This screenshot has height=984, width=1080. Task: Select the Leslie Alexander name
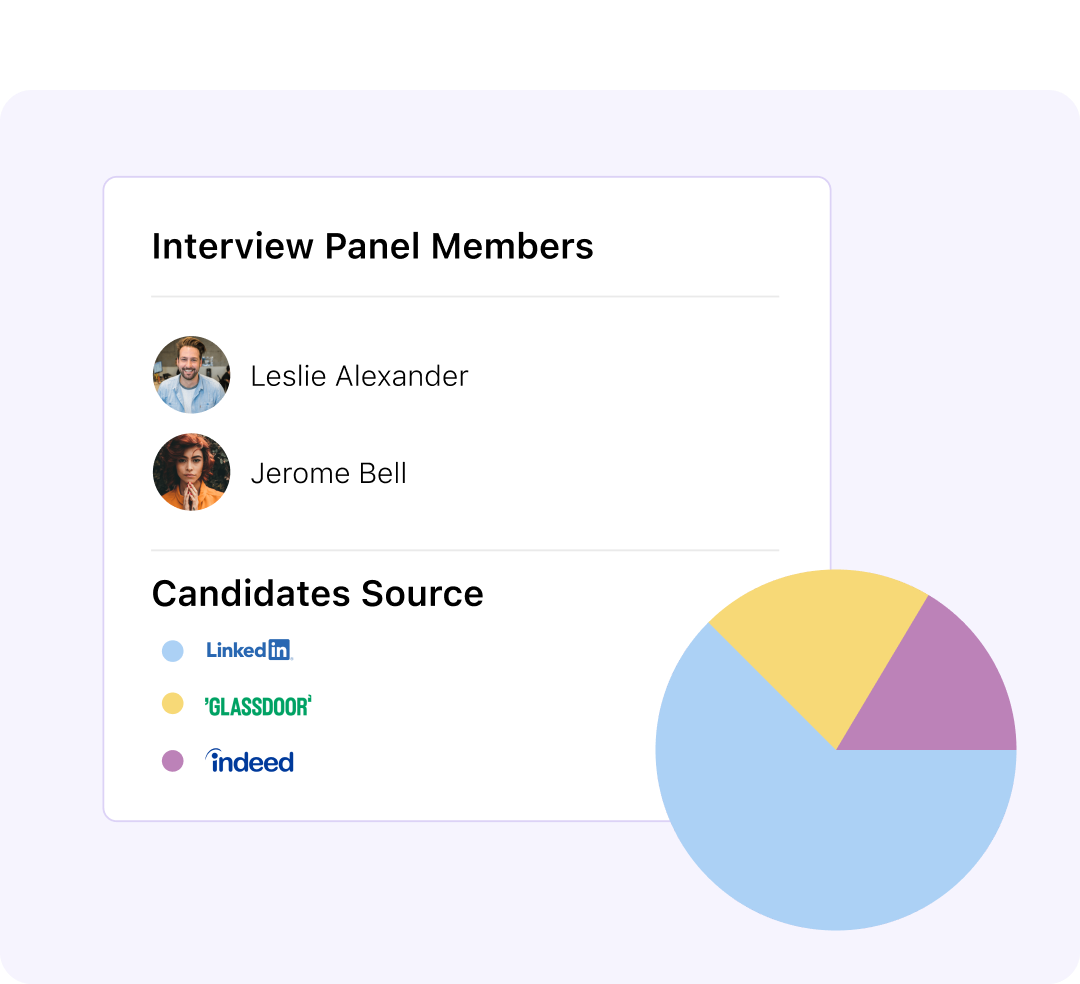coord(359,376)
